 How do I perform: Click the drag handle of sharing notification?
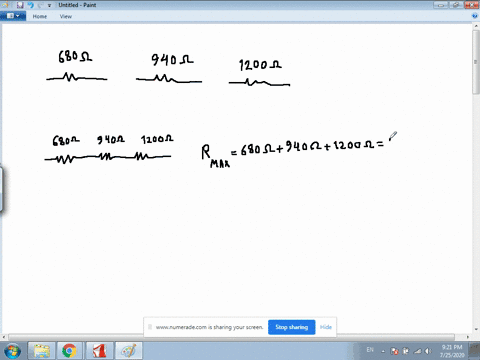point(150,327)
